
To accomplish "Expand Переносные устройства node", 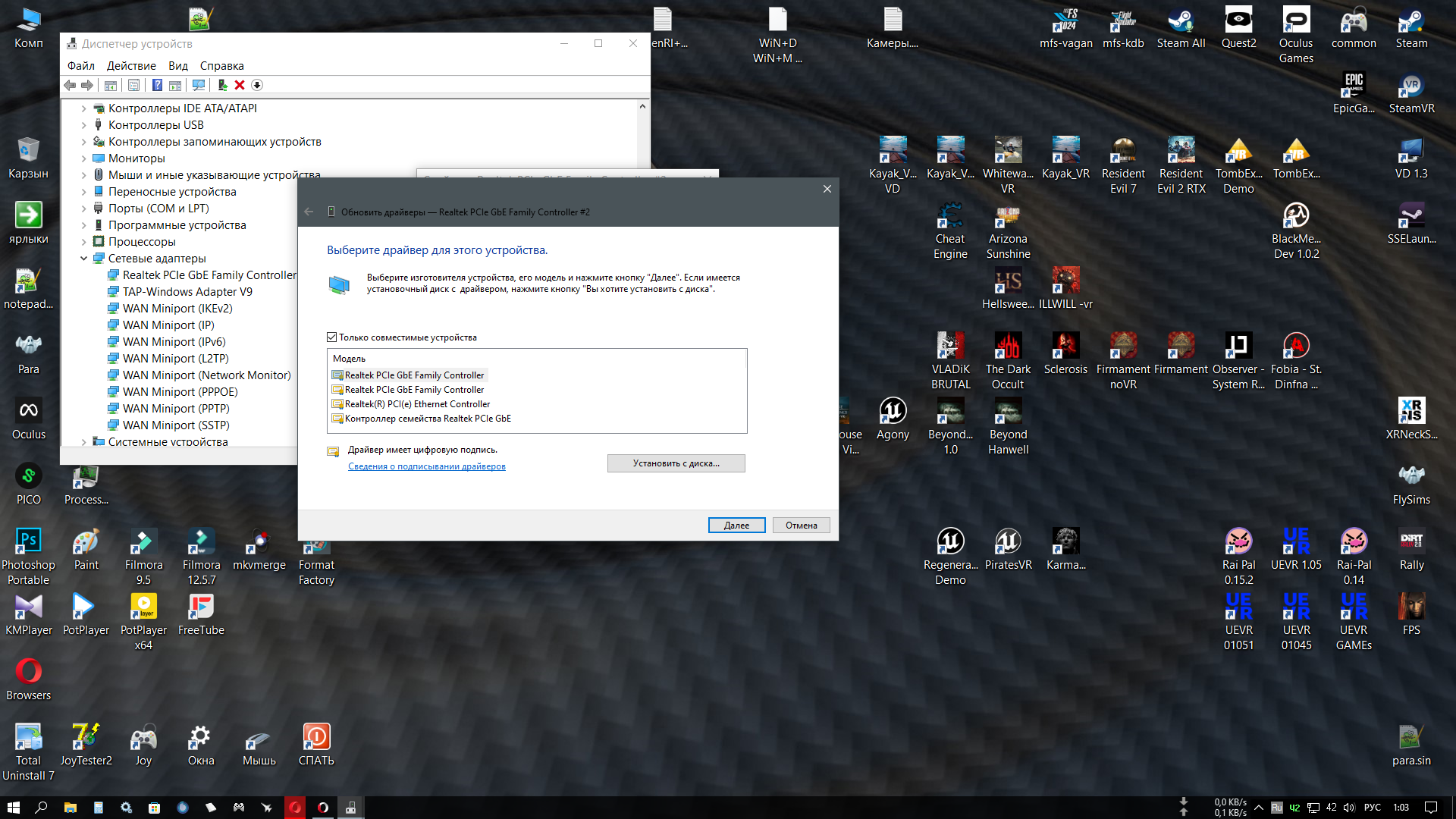I will click(x=83, y=192).
